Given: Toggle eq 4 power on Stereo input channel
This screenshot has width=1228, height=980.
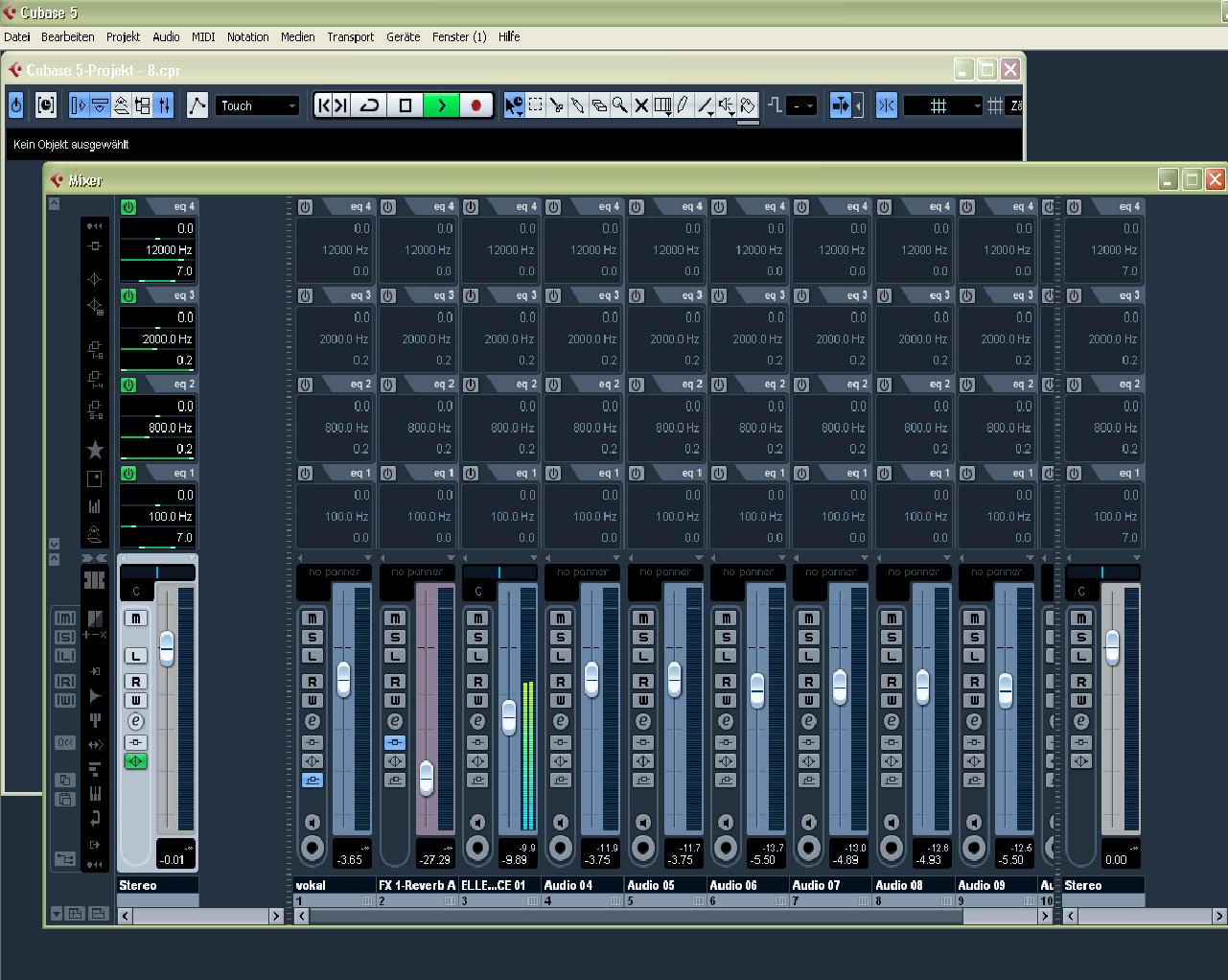Looking at the screenshot, I should pos(128,206).
